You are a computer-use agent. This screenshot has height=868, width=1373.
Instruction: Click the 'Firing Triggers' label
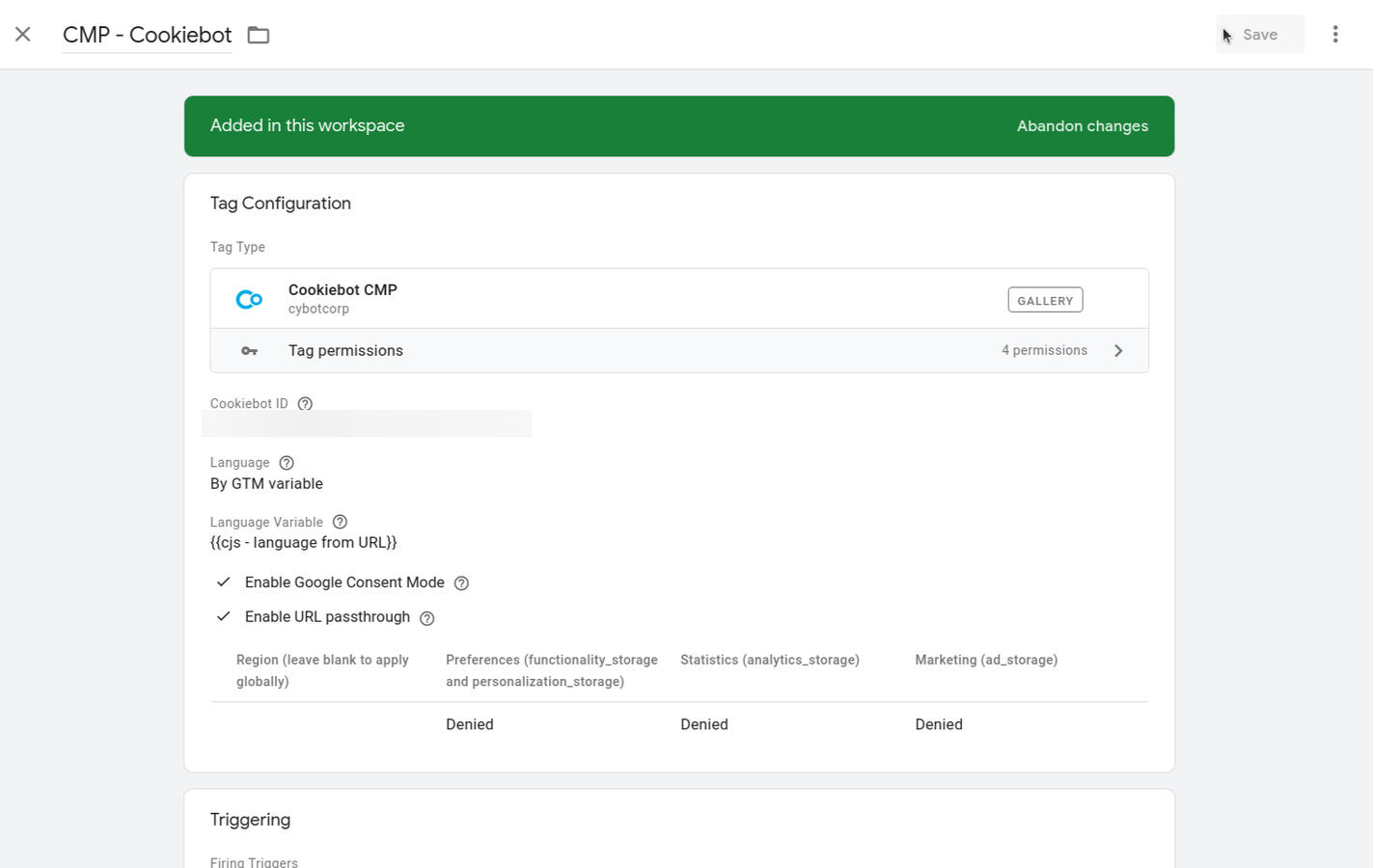tap(254, 862)
